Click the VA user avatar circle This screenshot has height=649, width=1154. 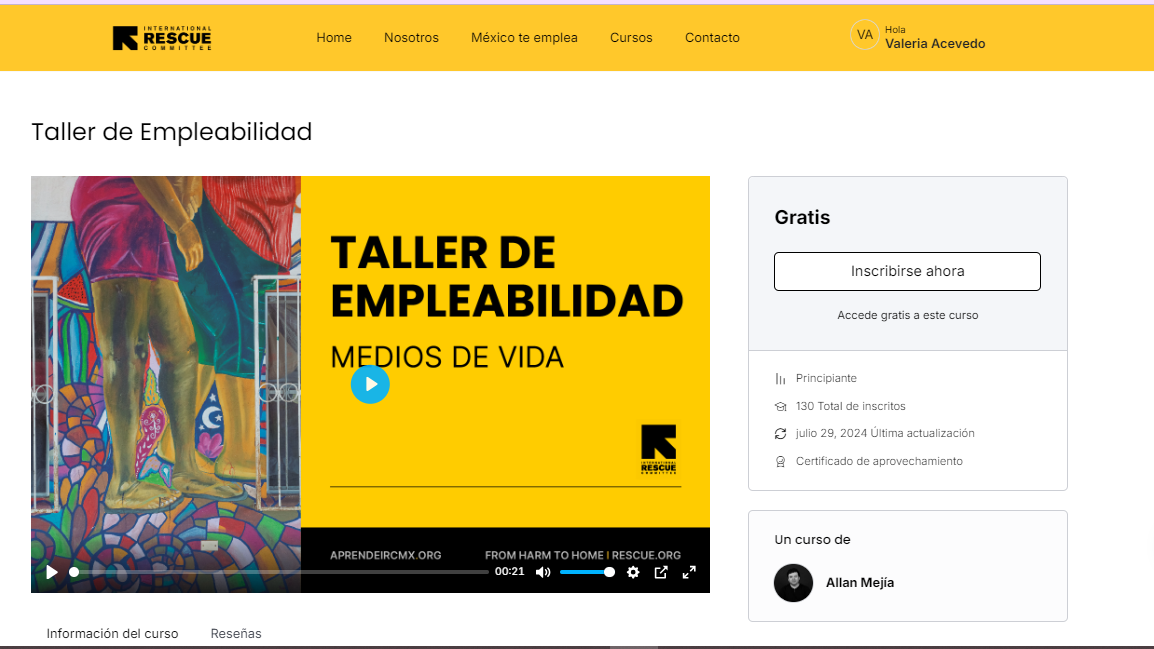point(864,36)
